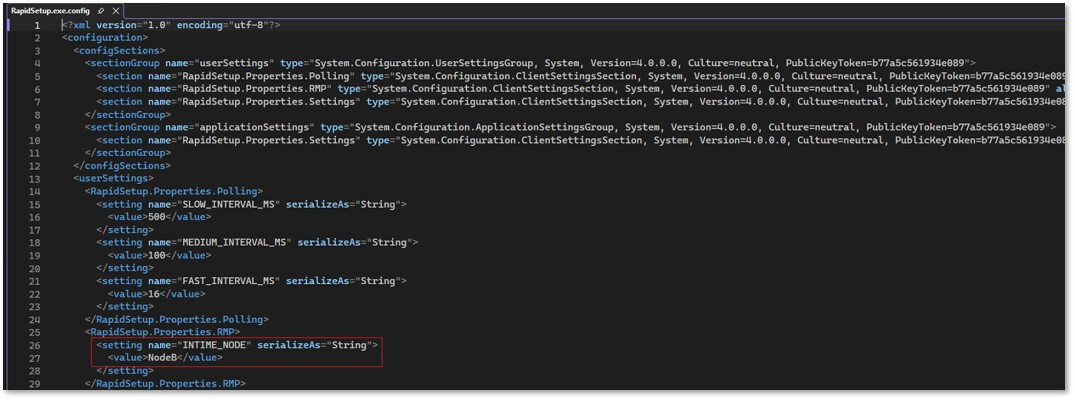
Task: Click the <userSettings> opening tag on line 13
Action: [x=113, y=178]
